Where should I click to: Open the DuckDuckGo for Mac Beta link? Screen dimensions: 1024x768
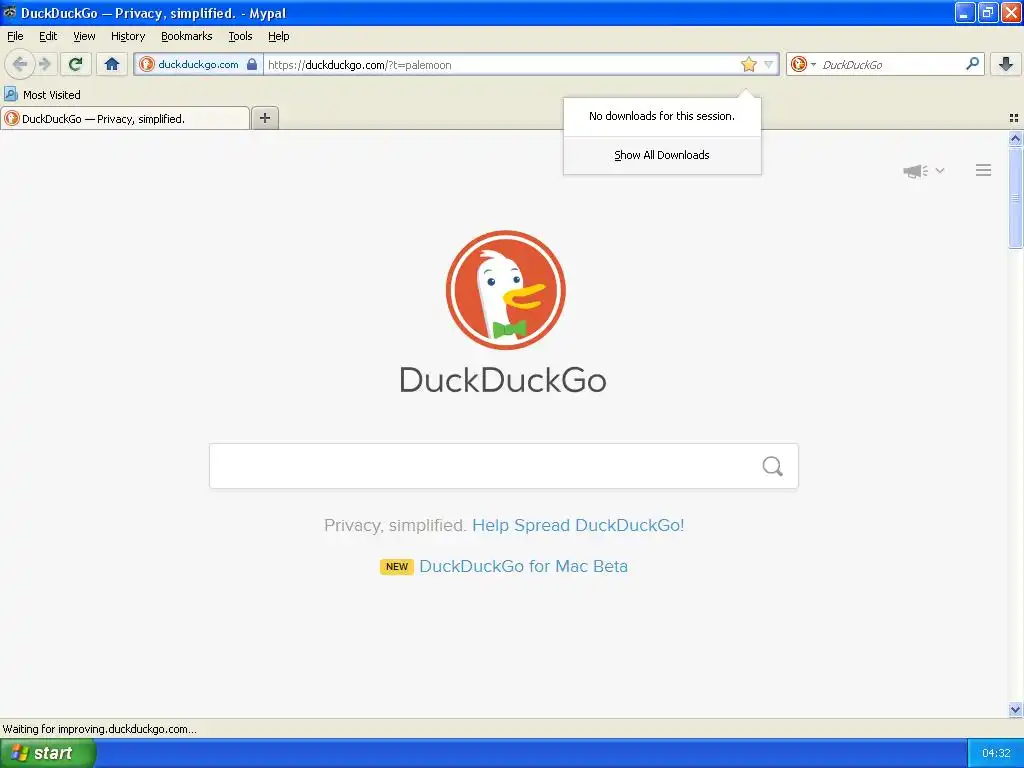pyautogui.click(x=523, y=566)
